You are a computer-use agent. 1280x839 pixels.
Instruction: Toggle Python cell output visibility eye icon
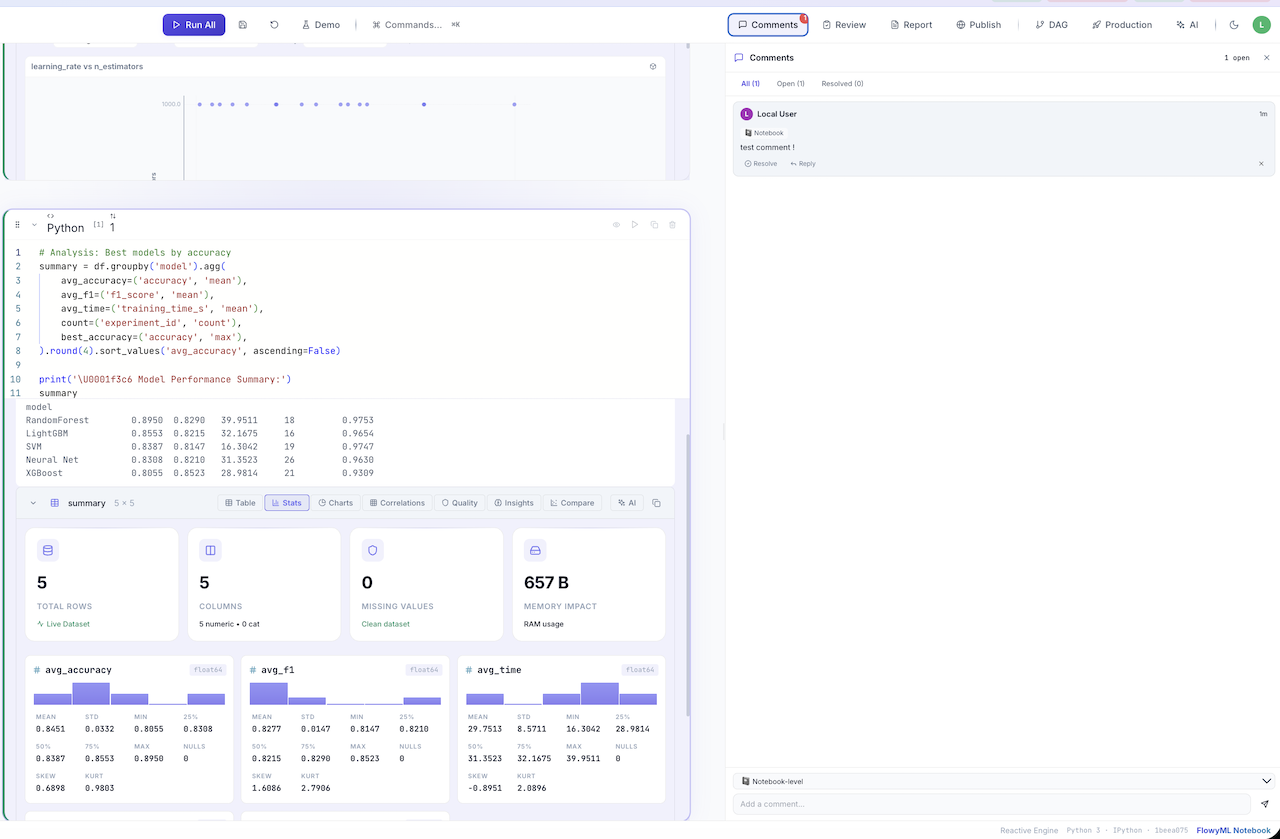616,225
